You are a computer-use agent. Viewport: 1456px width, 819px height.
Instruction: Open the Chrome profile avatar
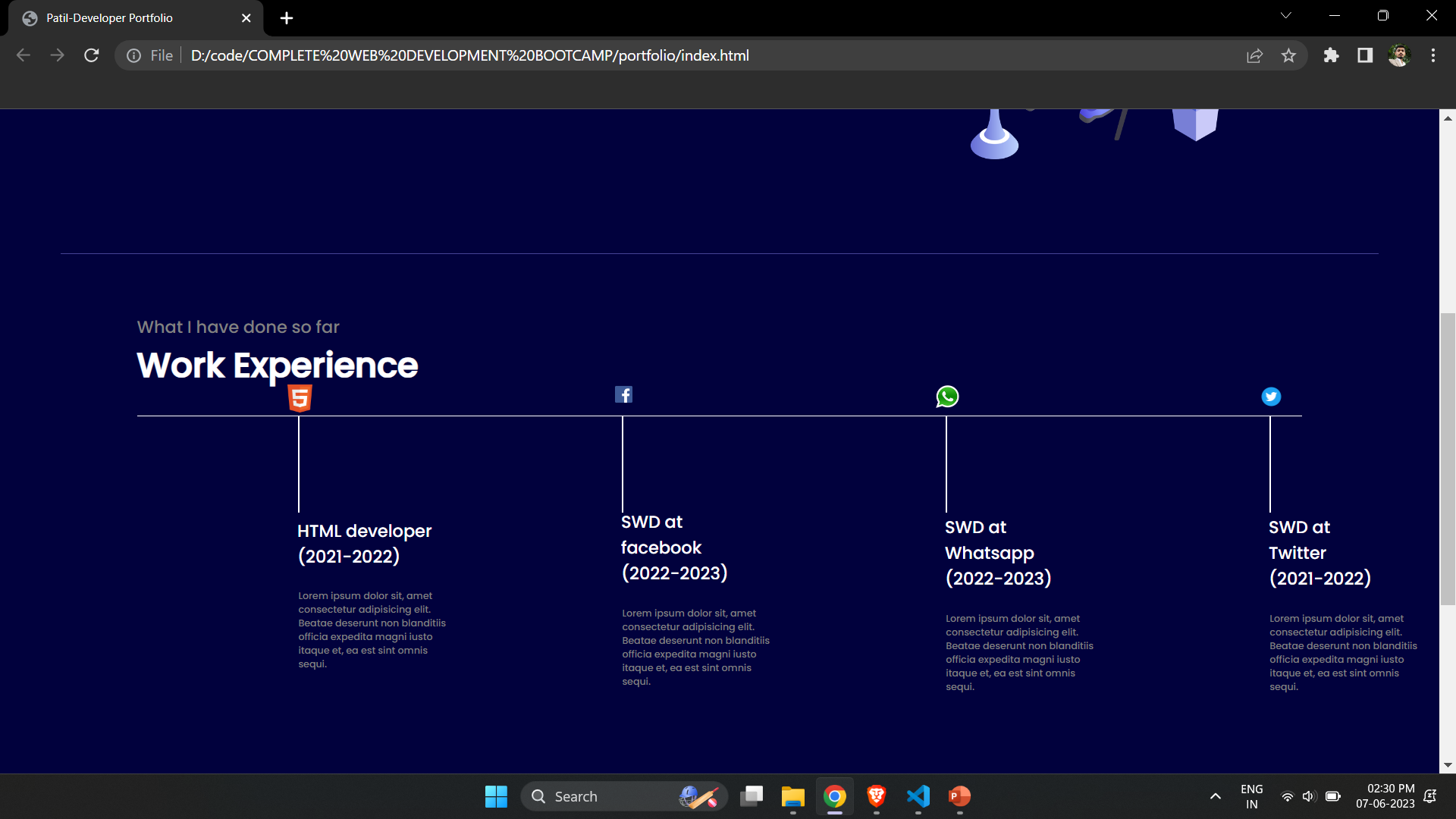(1399, 55)
